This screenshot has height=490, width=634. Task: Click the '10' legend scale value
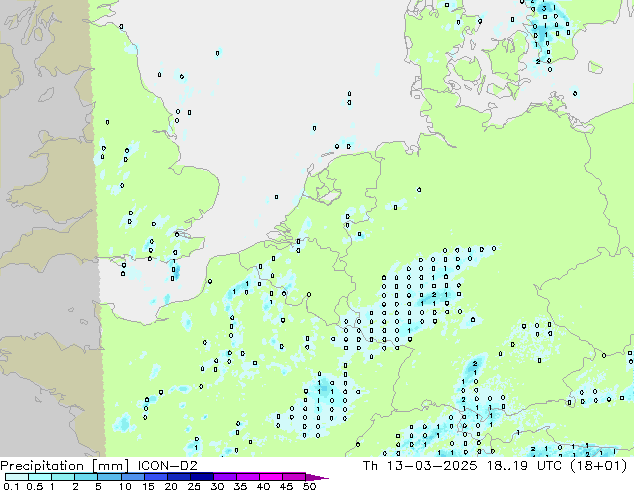(125, 486)
